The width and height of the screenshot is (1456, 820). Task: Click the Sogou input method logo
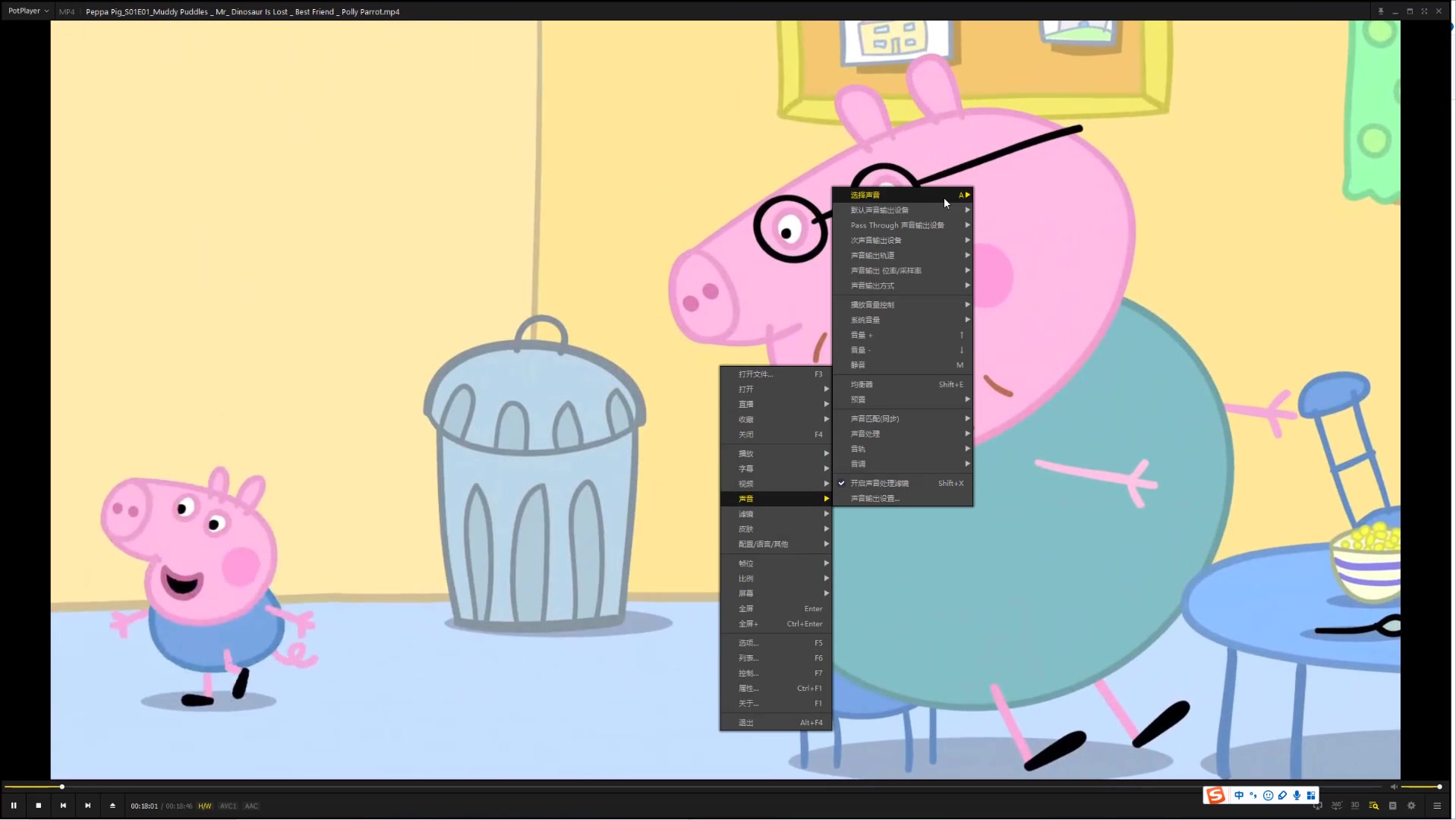1216,795
